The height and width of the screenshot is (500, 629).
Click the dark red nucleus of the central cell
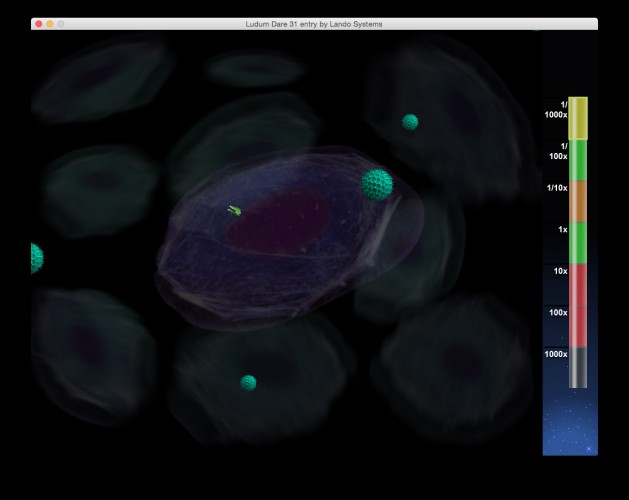pyautogui.click(x=278, y=222)
